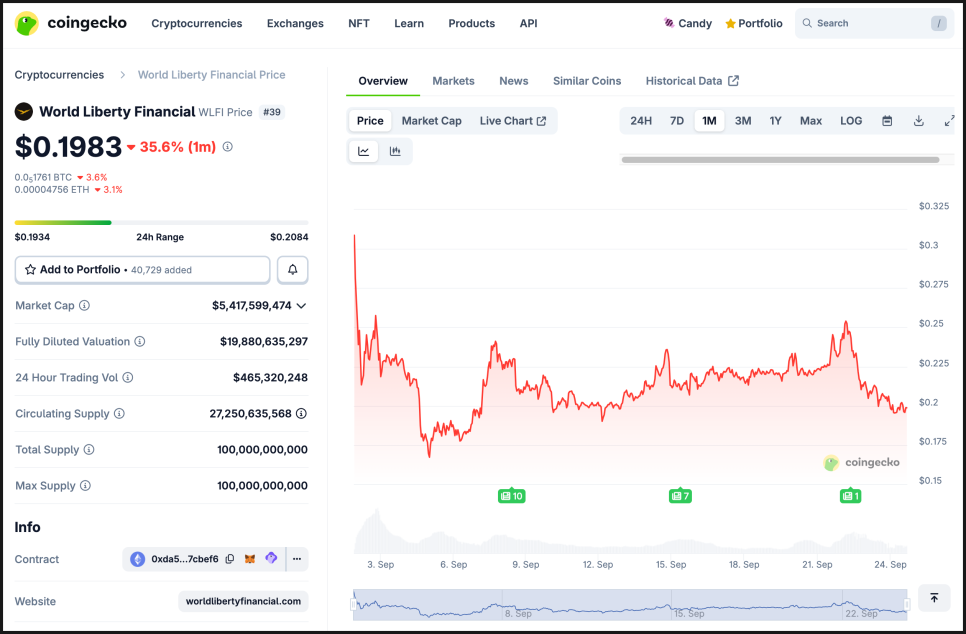Expand chart to fullscreen icon

(949, 121)
